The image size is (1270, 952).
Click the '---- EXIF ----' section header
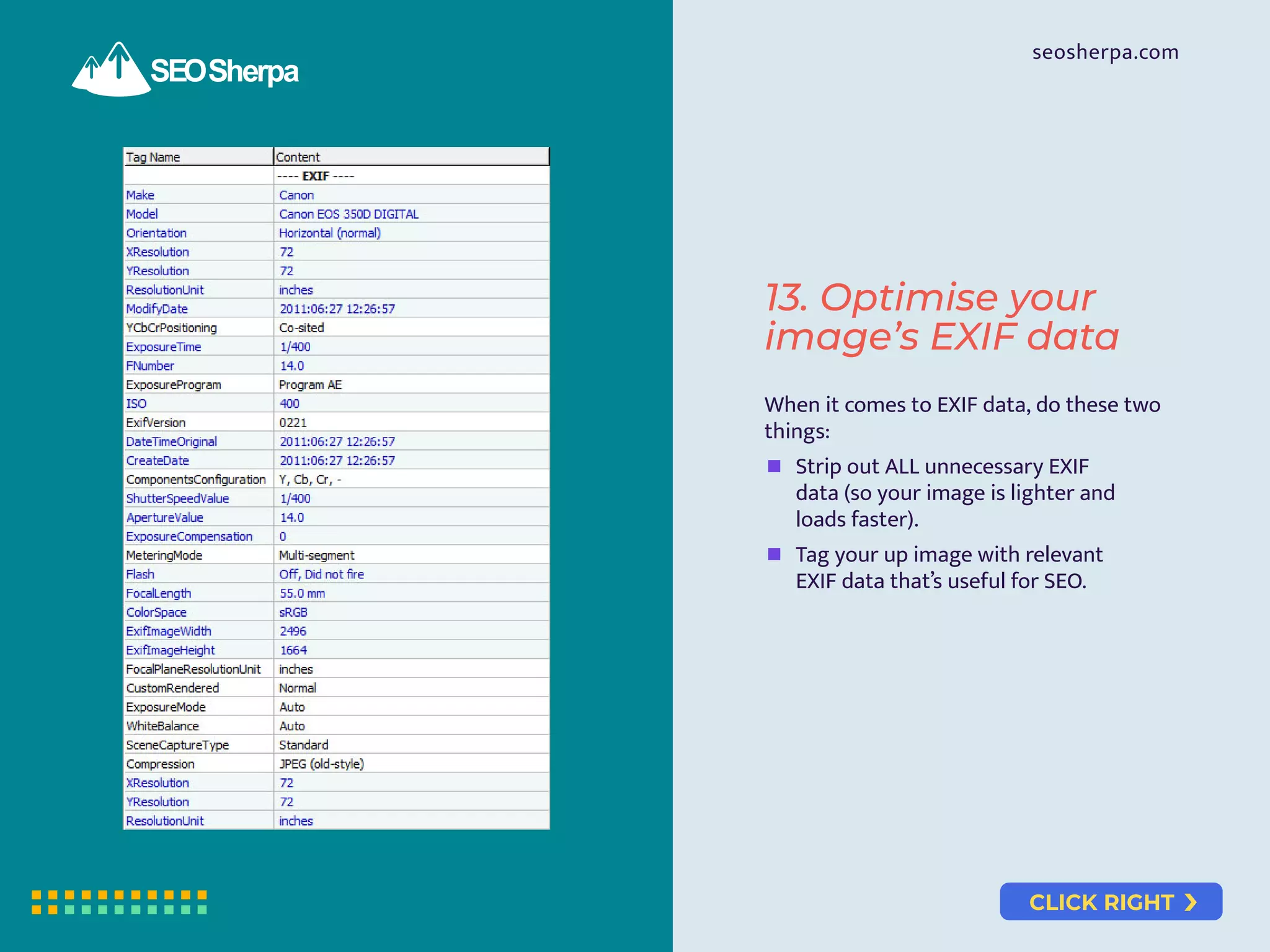click(x=316, y=176)
